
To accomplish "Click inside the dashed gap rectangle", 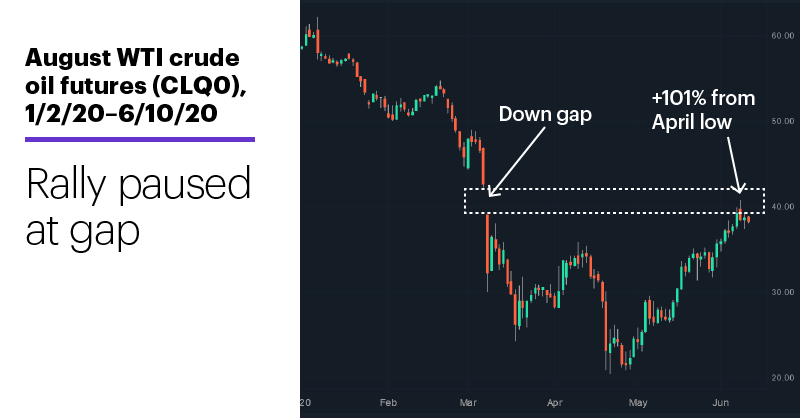I will [614, 201].
